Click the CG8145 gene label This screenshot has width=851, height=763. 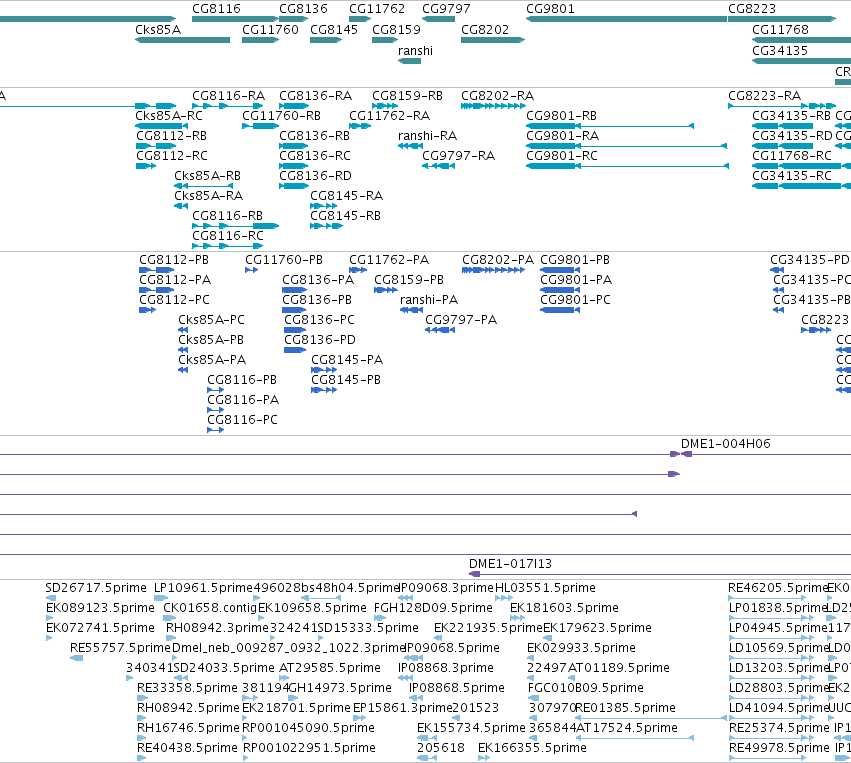334,30
